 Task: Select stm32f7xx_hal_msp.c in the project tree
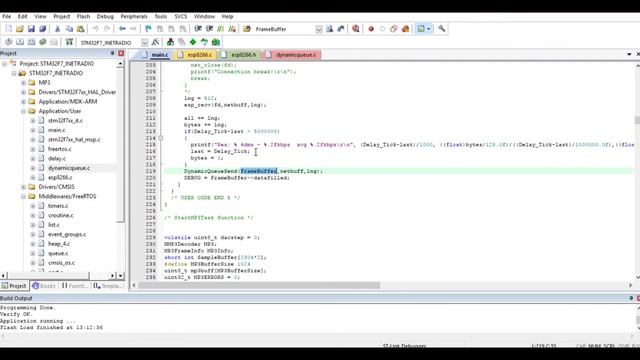pos(74,140)
